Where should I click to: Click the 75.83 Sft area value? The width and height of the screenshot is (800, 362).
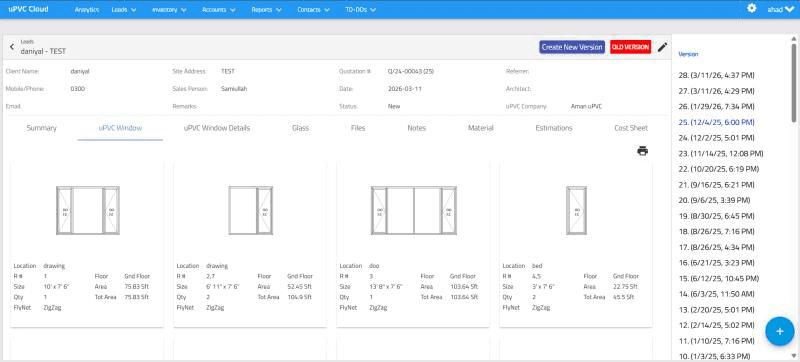(x=136, y=287)
